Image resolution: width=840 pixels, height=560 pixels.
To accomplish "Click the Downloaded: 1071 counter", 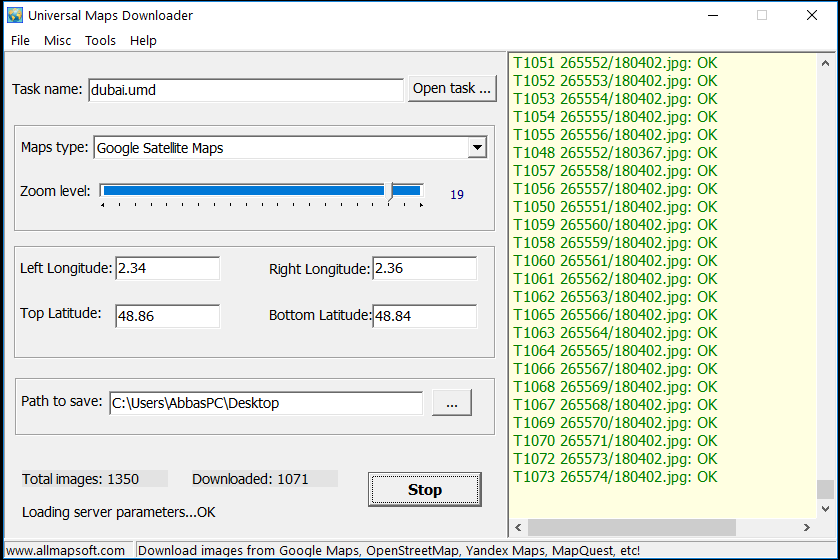I will 265,479.
